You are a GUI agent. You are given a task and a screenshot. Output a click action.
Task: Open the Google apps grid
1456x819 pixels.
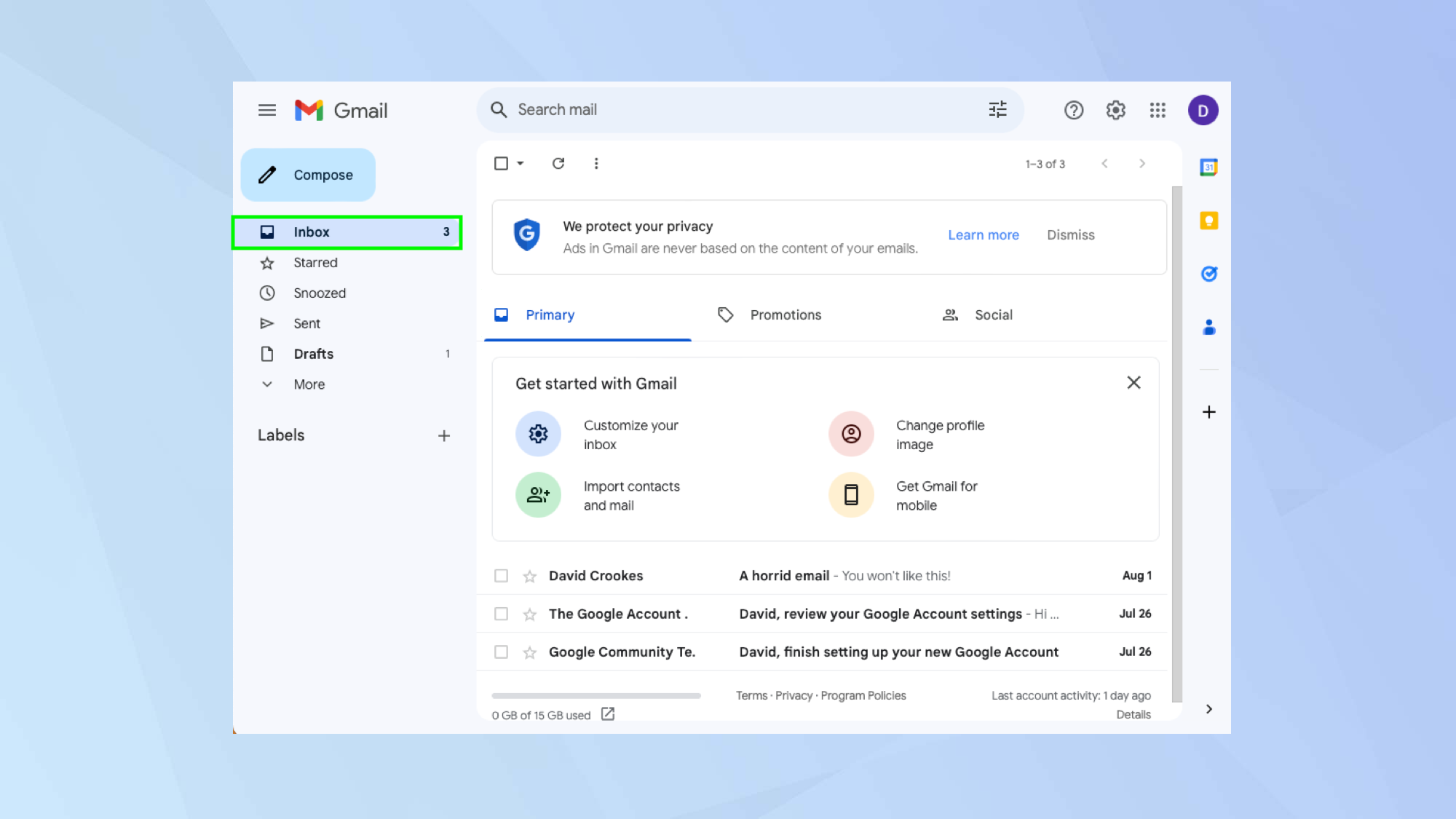pos(1157,110)
